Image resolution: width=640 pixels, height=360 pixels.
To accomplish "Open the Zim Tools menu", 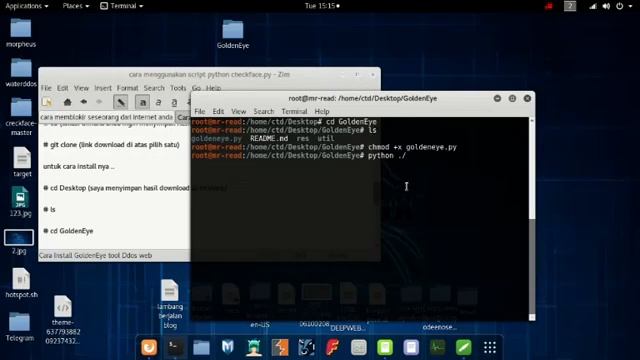I will [x=178, y=88].
